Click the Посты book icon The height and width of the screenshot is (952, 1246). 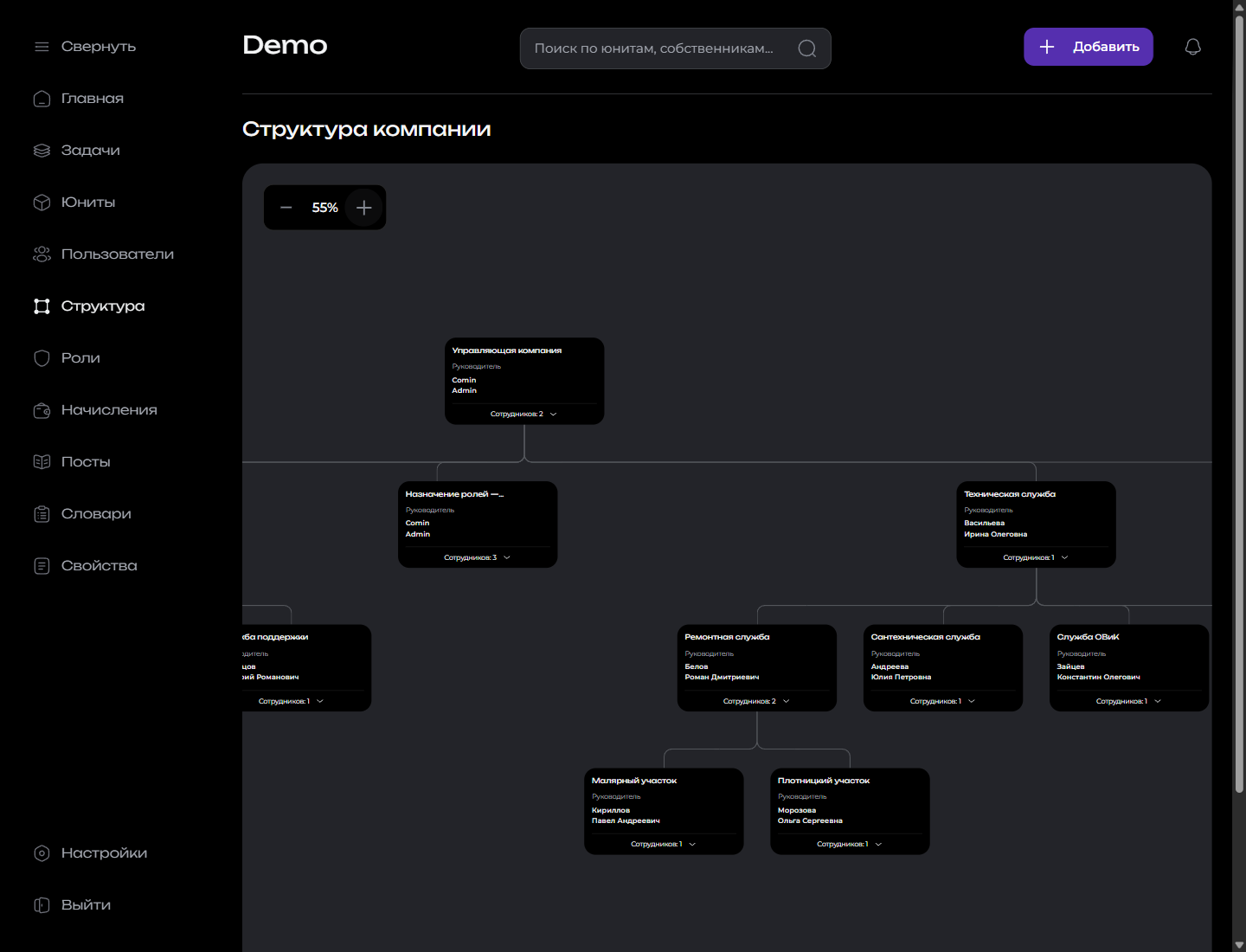[x=42, y=462]
